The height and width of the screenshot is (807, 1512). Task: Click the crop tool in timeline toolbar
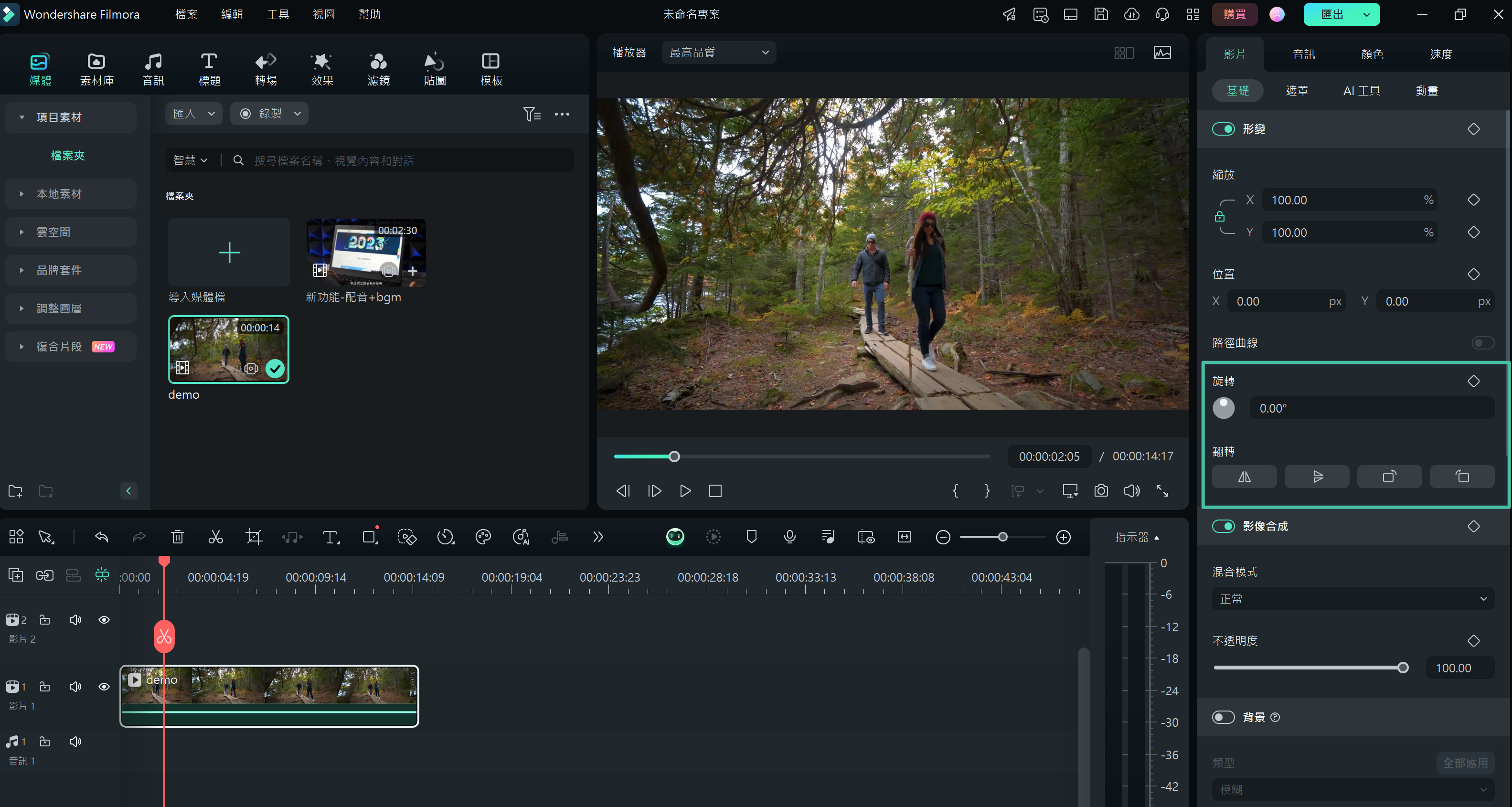tap(254, 537)
